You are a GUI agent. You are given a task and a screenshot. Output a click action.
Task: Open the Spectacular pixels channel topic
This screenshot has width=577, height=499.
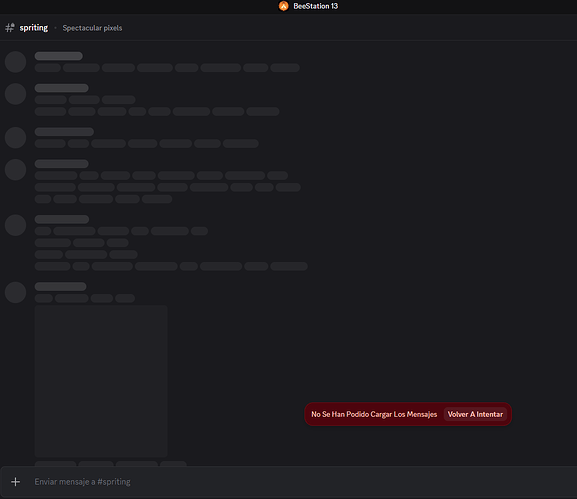[x=92, y=28]
